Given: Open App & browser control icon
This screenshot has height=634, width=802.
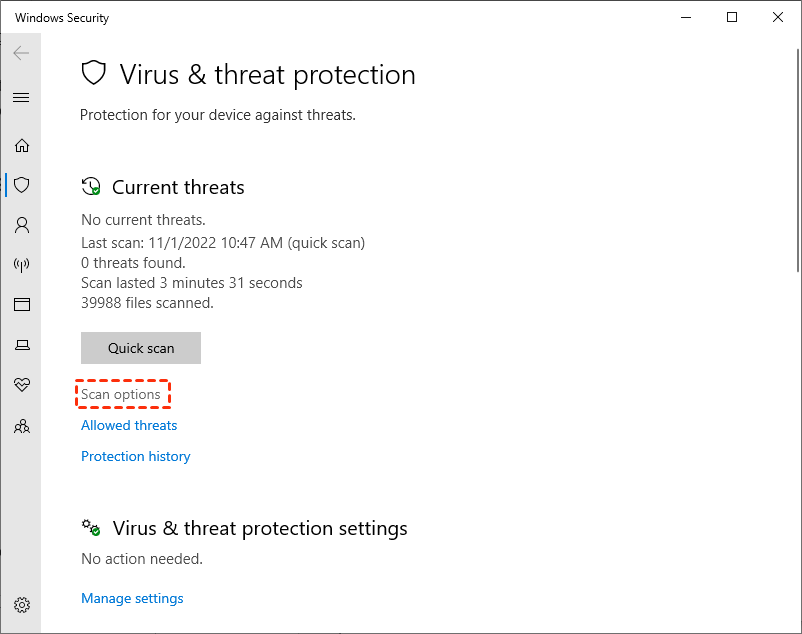Looking at the screenshot, I should point(21,305).
